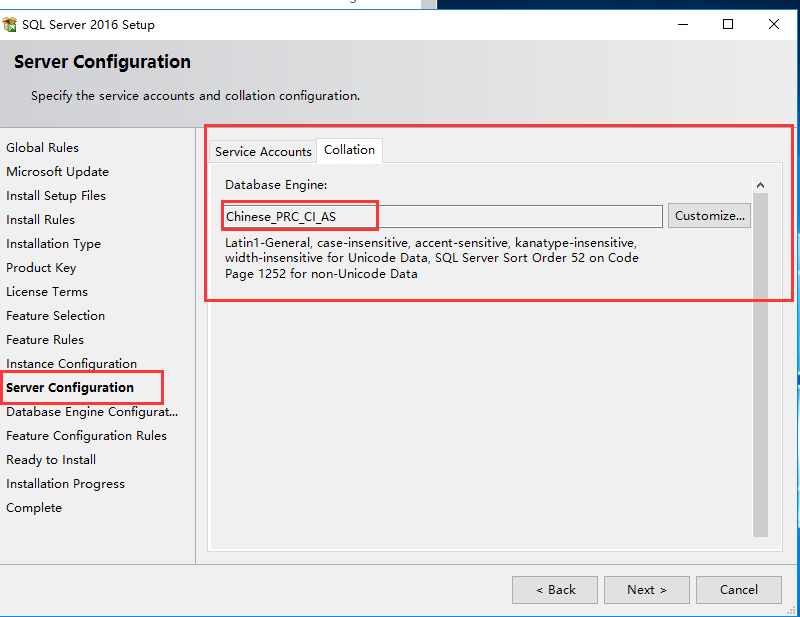800x617 pixels.
Task: Select the Collation tab
Action: pyautogui.click(x=349, y=150)
